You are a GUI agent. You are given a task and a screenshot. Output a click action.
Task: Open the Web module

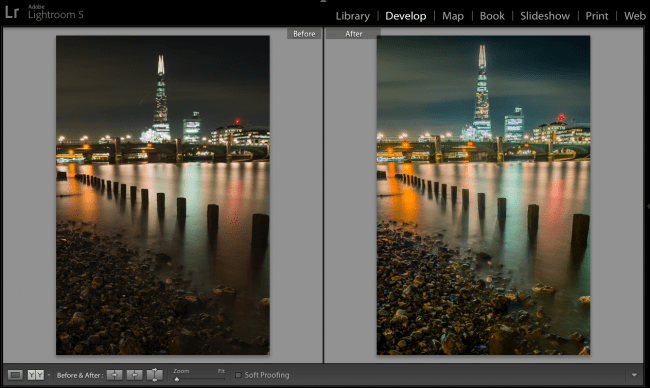tap(634, 16)
